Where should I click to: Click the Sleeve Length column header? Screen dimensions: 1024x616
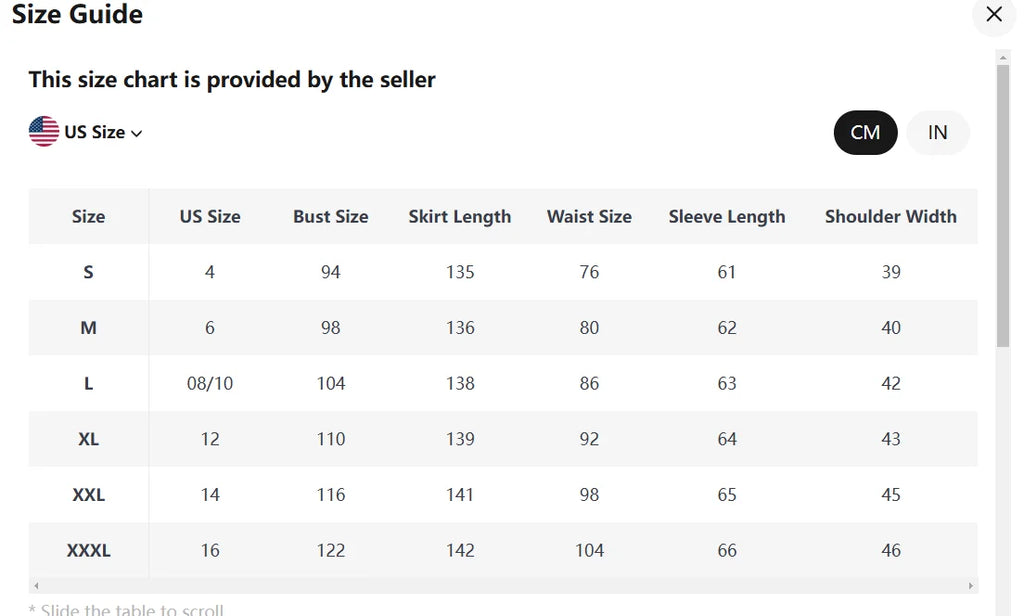tap(727, 216)
